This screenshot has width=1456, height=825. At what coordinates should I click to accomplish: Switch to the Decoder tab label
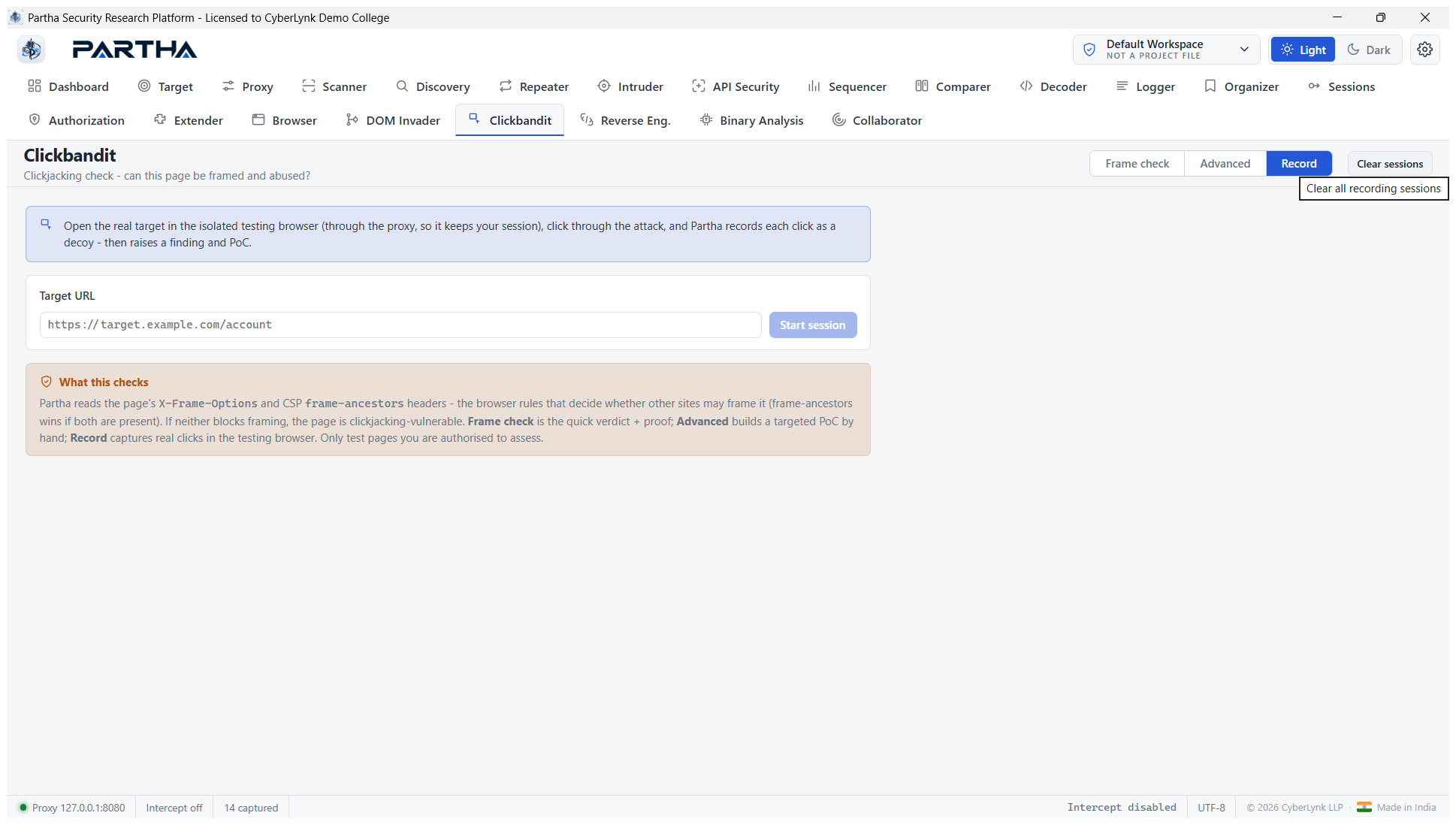click(1063, 86)
